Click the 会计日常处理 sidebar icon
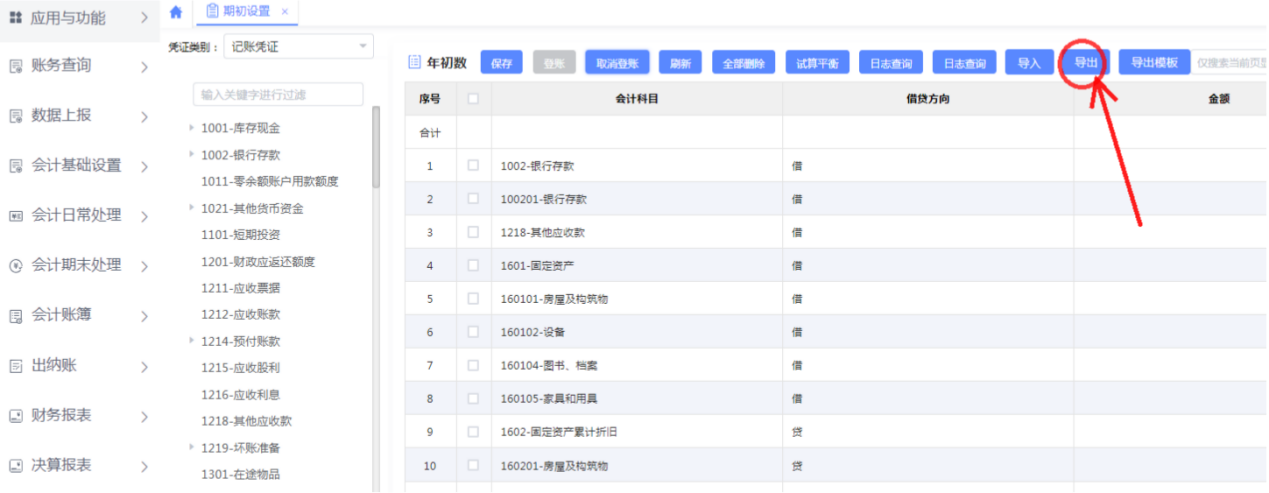1269x493 pixels. coord(15,216)
